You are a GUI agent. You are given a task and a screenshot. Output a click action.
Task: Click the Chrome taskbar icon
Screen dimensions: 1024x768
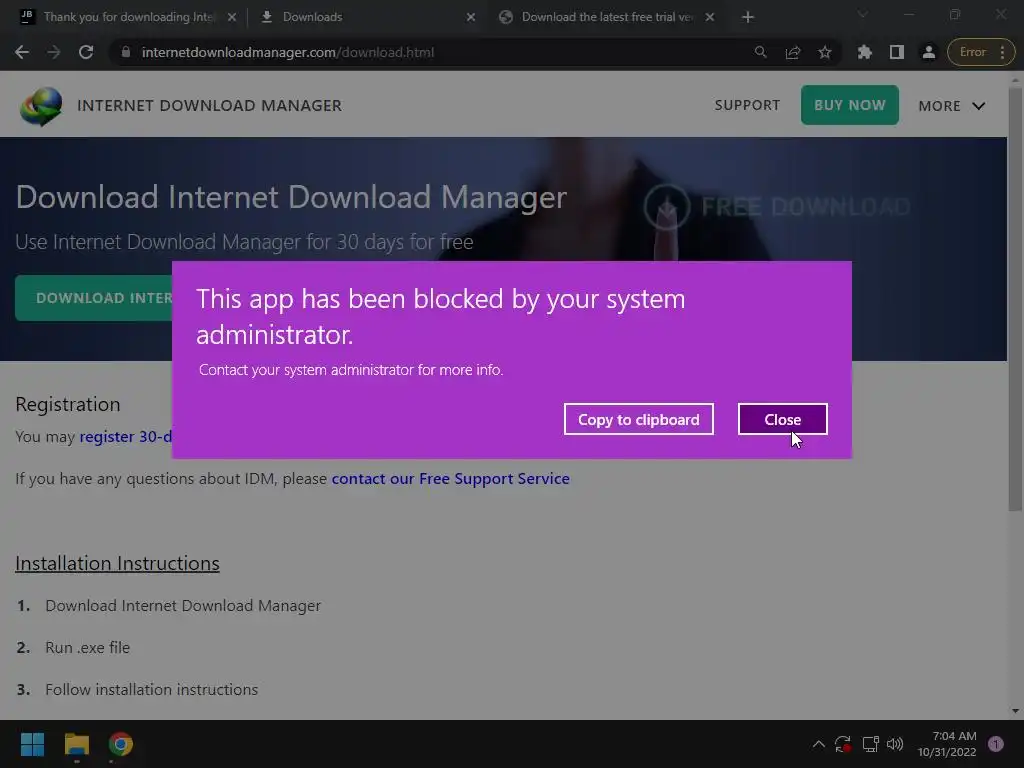pos(121,744)
